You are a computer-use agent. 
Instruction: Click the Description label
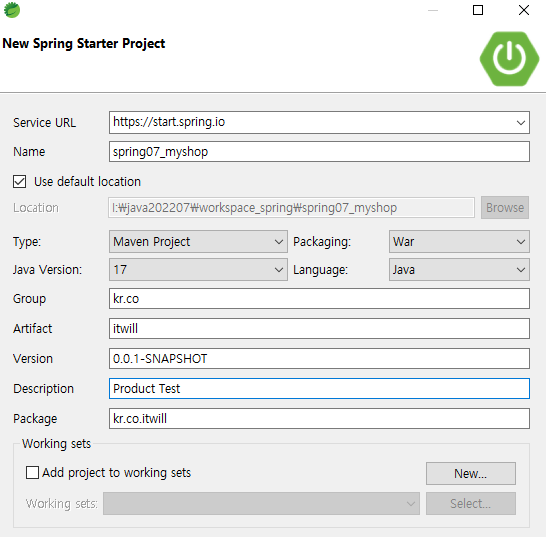[x=44, y=389]
